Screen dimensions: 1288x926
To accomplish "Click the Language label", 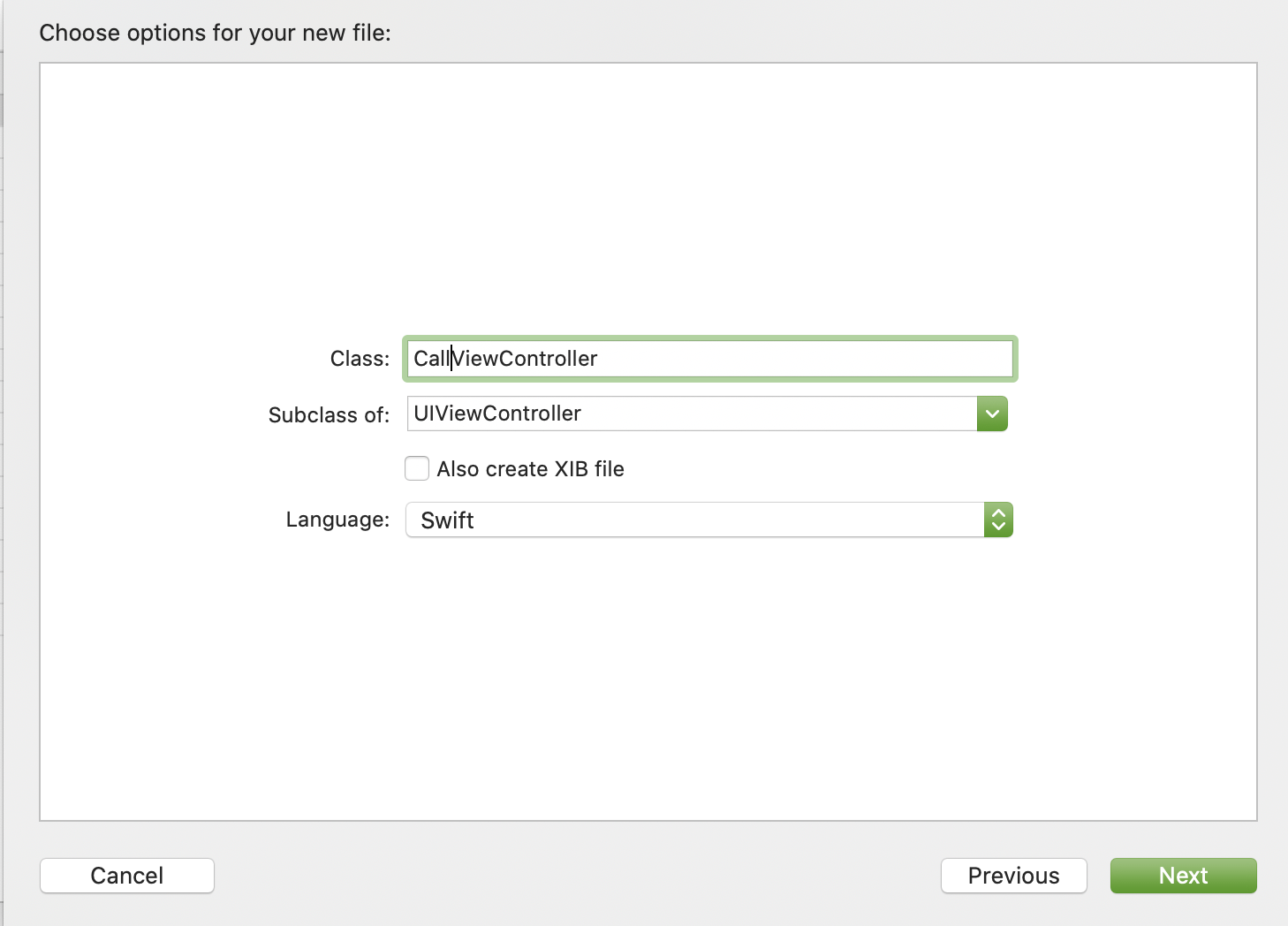I will [337, 520].
